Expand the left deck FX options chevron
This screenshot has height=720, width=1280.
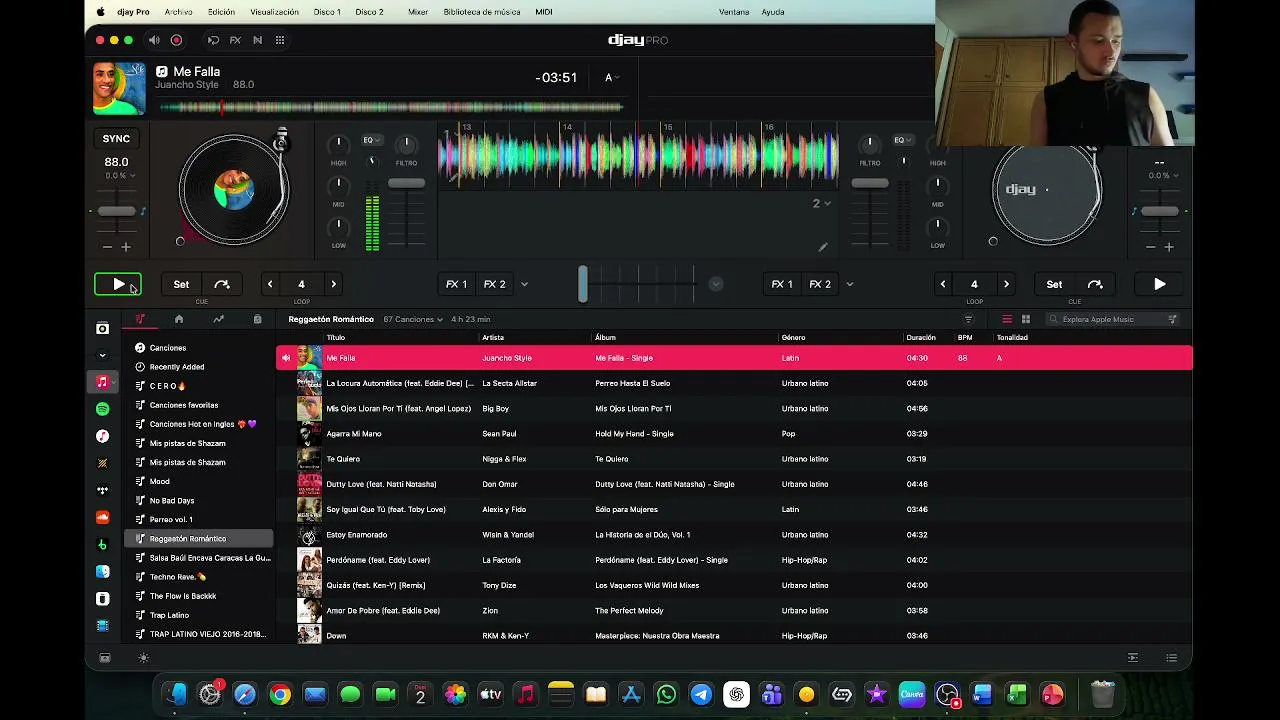524,284
